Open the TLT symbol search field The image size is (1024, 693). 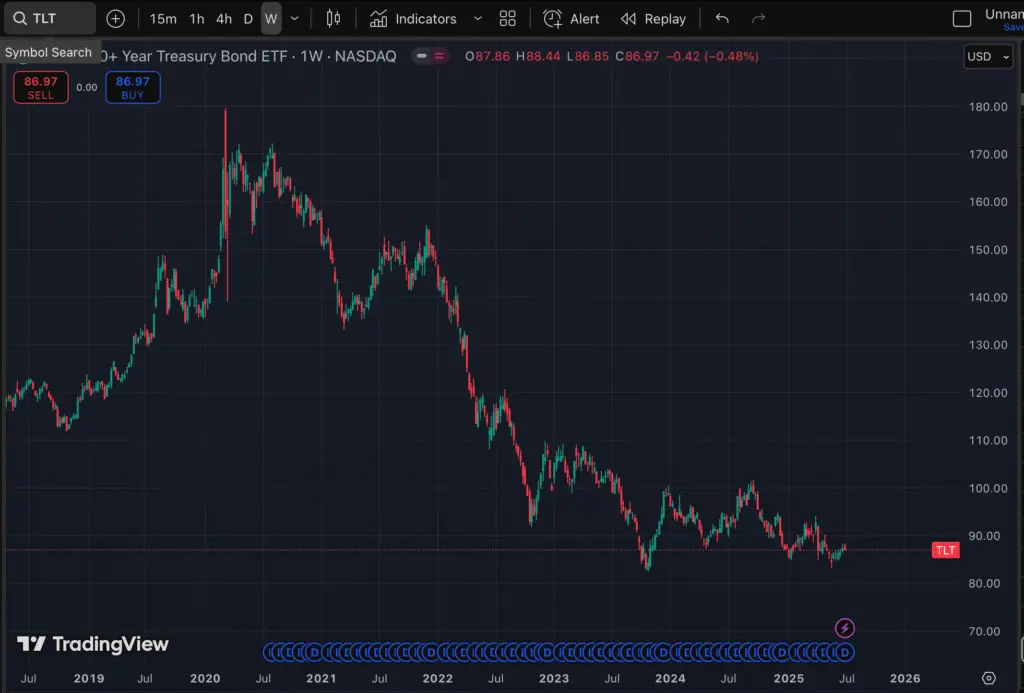(x=50, y=18)
